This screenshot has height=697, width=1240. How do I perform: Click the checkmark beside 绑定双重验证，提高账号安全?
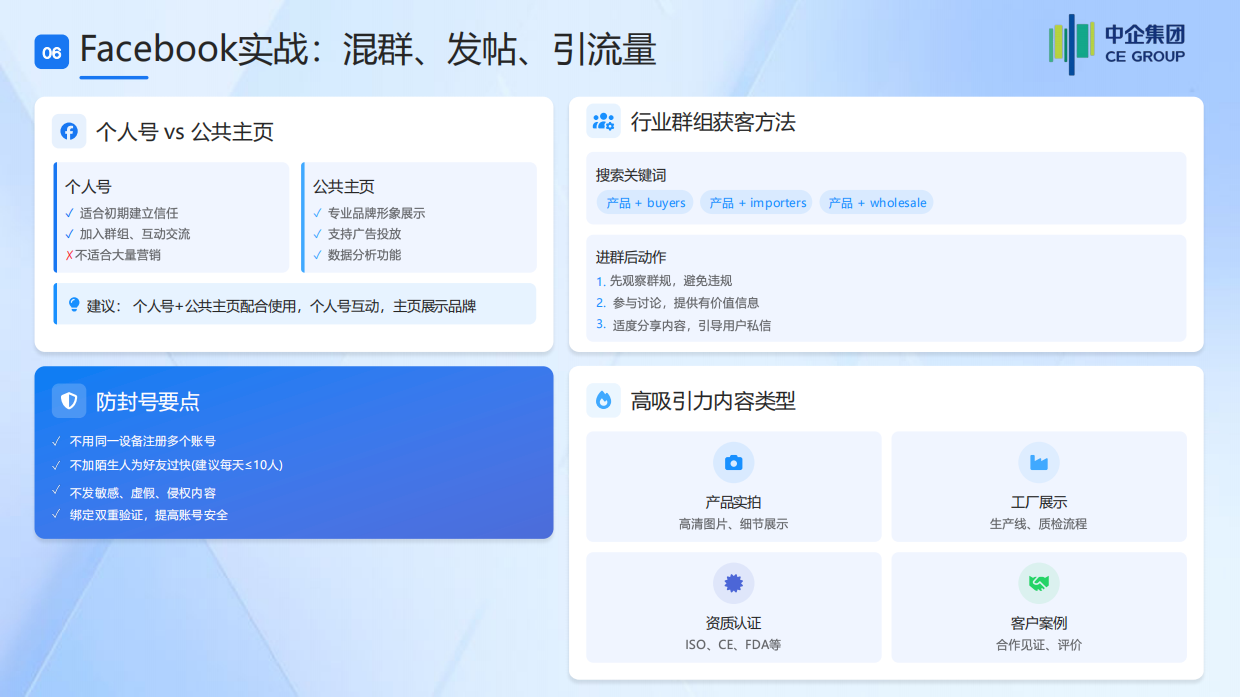coord(57,515)
